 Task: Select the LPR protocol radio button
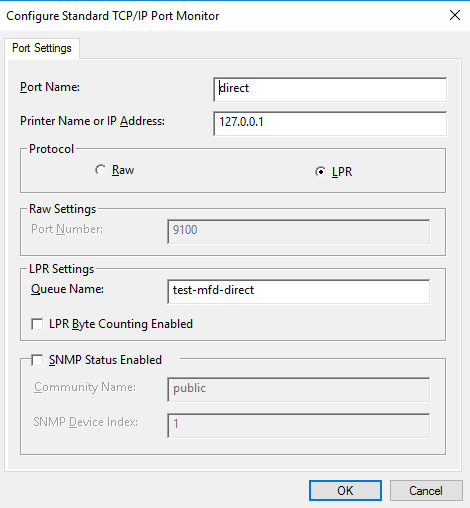320,172
